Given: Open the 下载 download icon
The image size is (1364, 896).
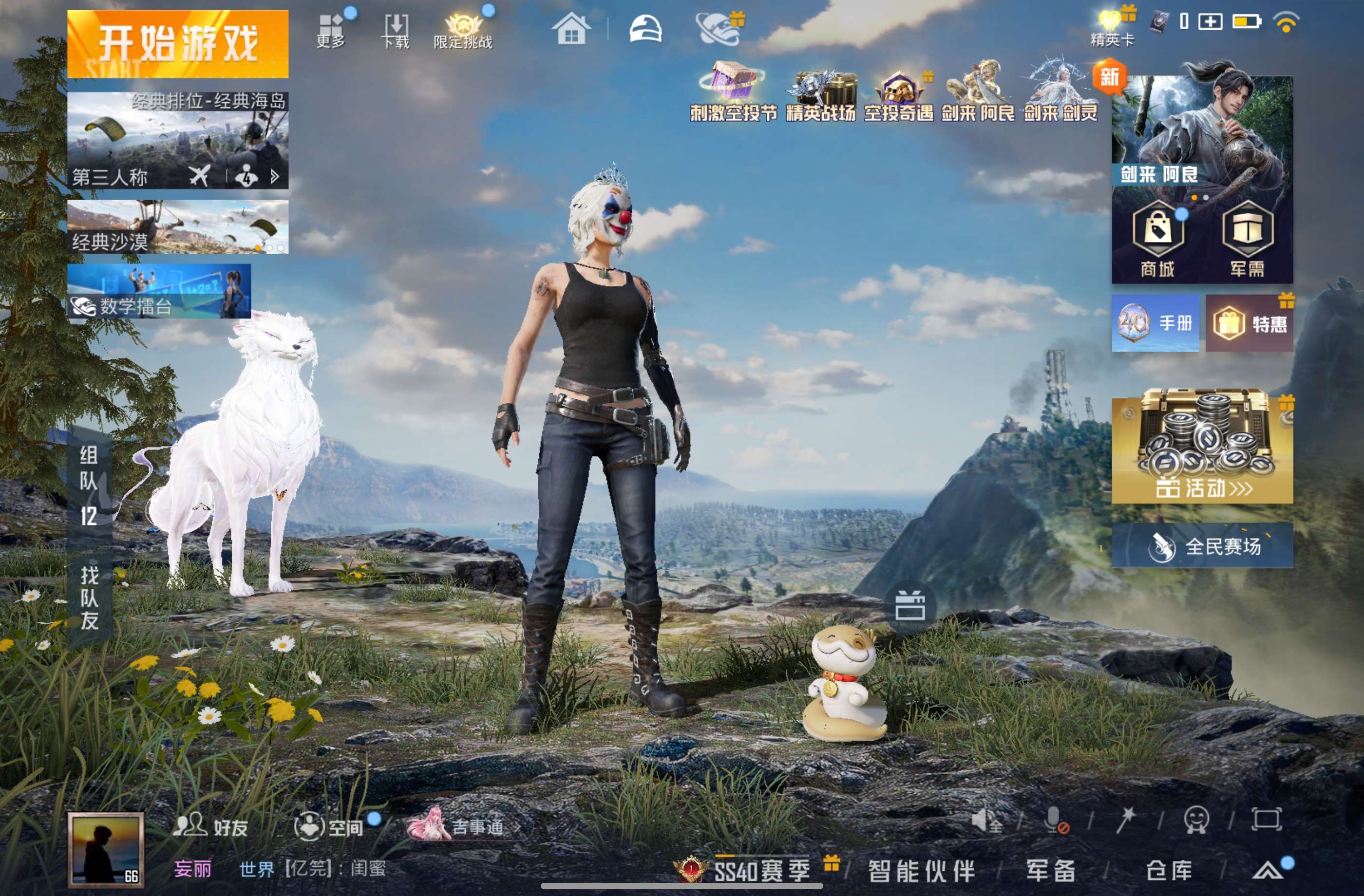Looking at the screenshot, I should (396, 31).
